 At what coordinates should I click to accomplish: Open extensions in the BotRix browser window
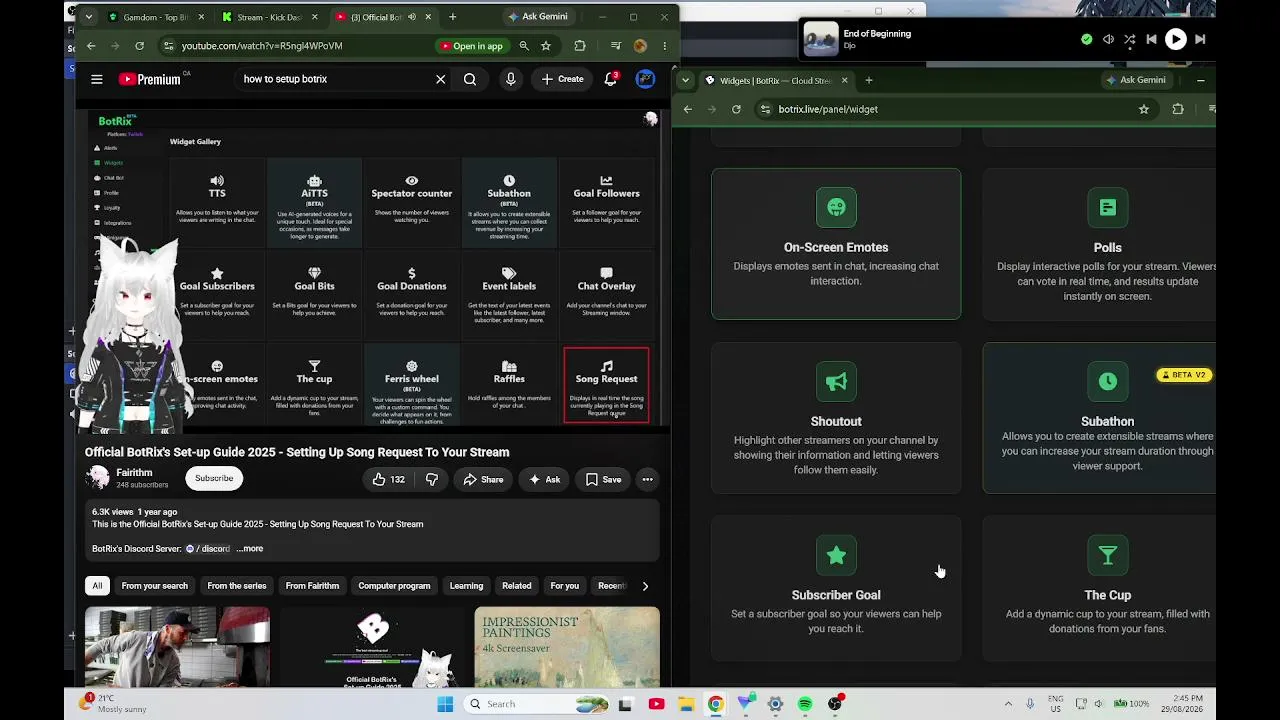[x=1178, y=109]
